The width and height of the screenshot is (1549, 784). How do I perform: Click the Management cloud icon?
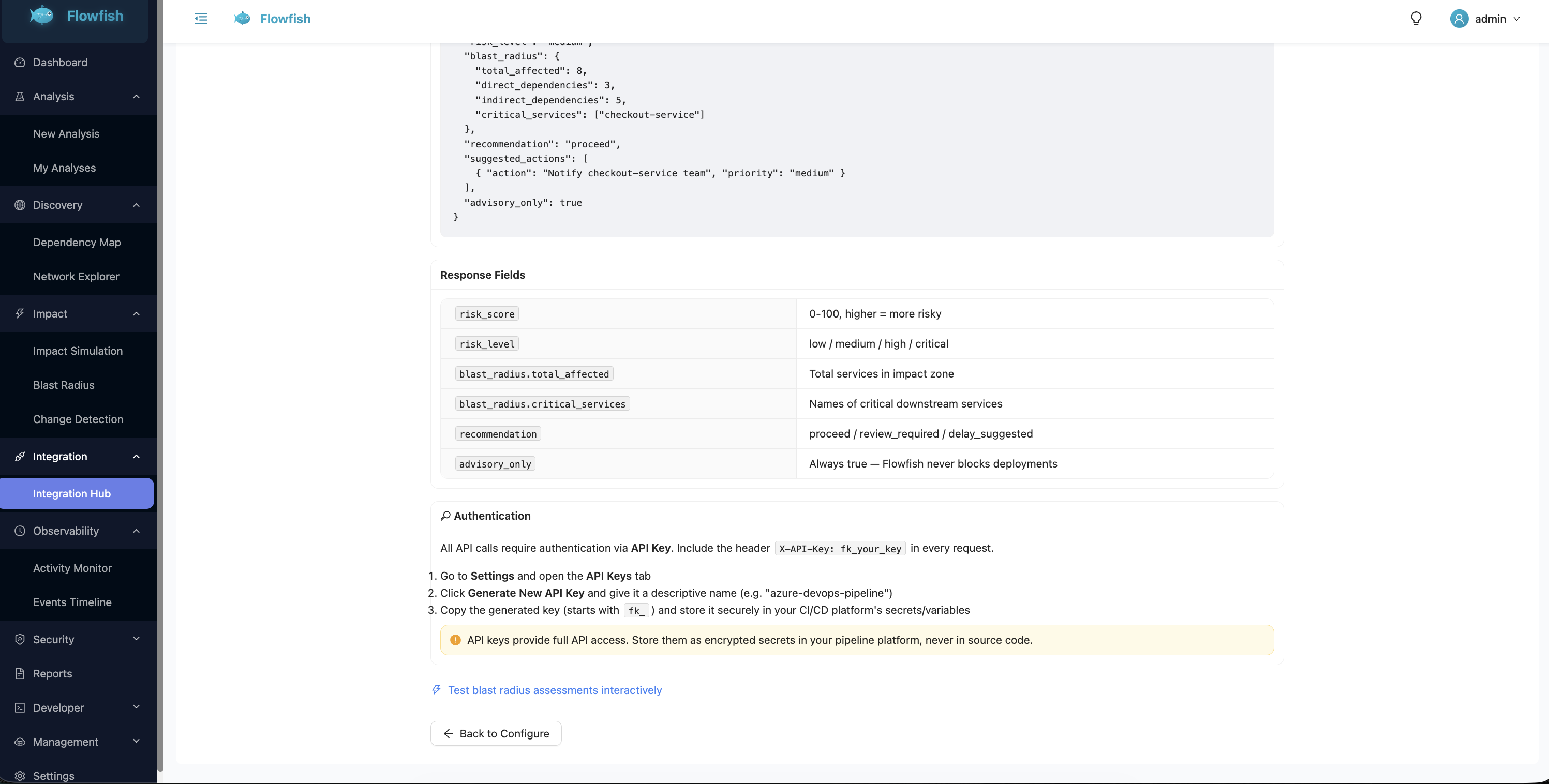click(x=20, y=742)
